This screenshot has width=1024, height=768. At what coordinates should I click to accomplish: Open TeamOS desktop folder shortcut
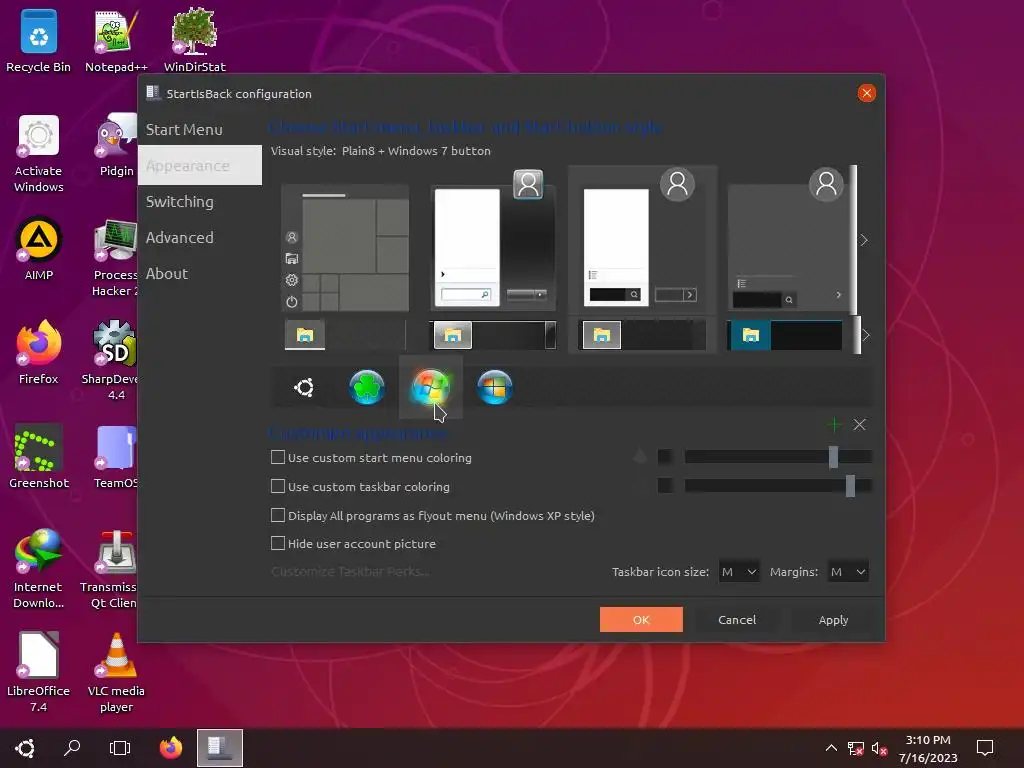116,457
